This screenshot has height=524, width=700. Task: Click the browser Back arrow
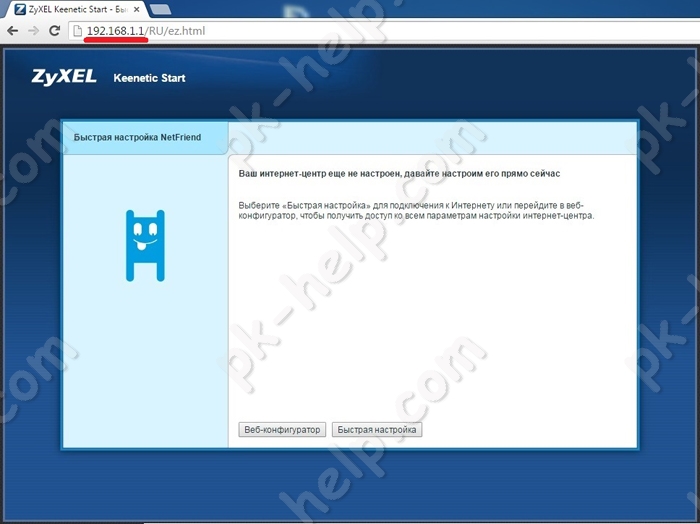(13, 31)
